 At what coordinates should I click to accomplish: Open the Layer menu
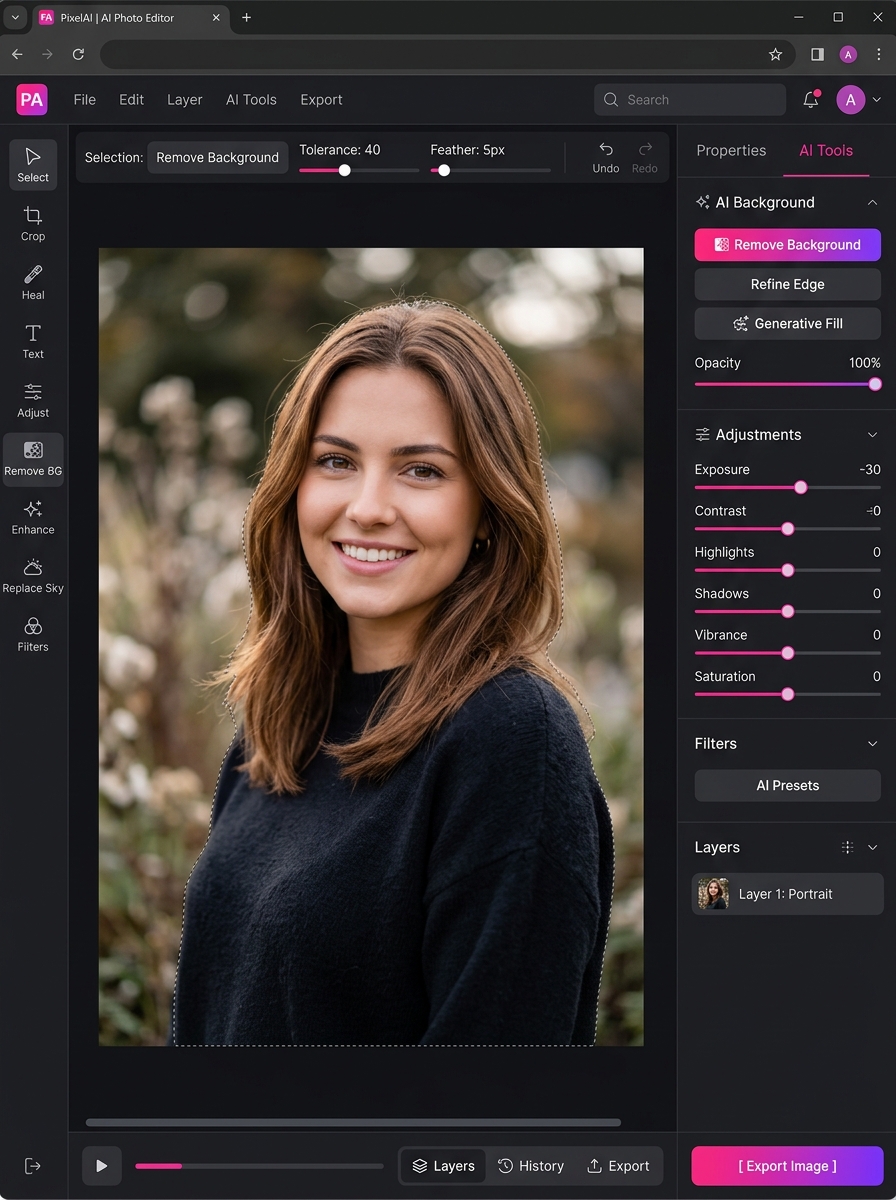[184, 99]
